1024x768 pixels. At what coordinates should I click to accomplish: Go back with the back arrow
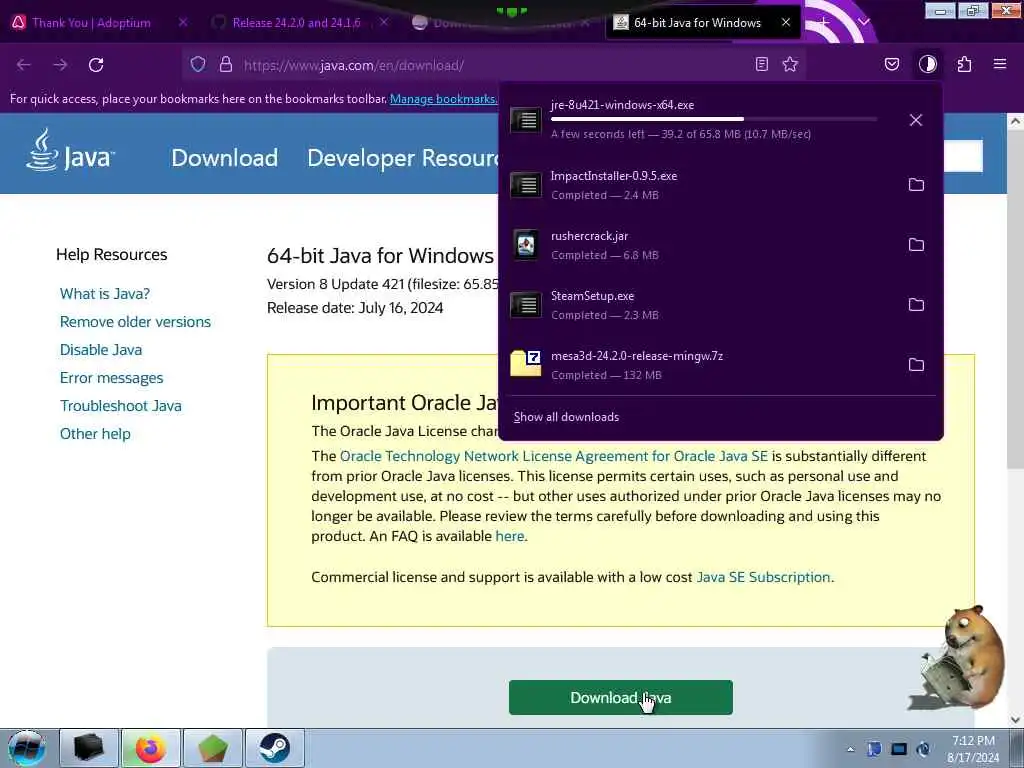point(24,65)
